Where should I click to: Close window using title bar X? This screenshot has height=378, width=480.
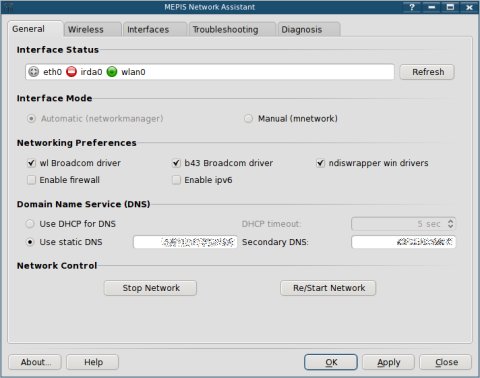tap(469, 7)
